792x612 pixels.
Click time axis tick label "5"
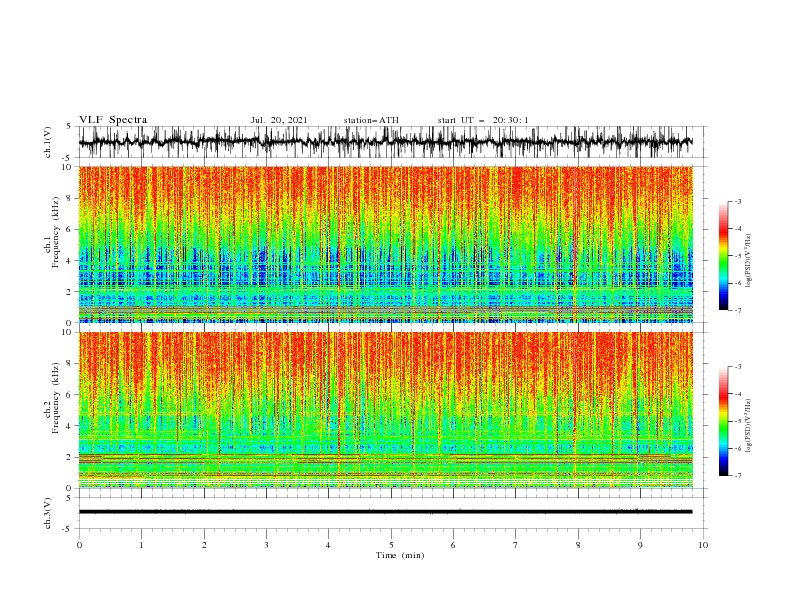[391, 545]
